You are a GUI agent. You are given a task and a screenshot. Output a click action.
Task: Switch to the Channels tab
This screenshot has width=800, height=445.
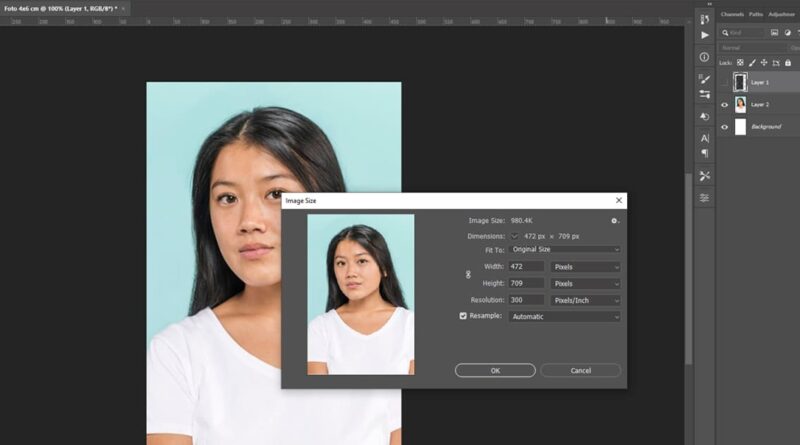tap(732, 14)
